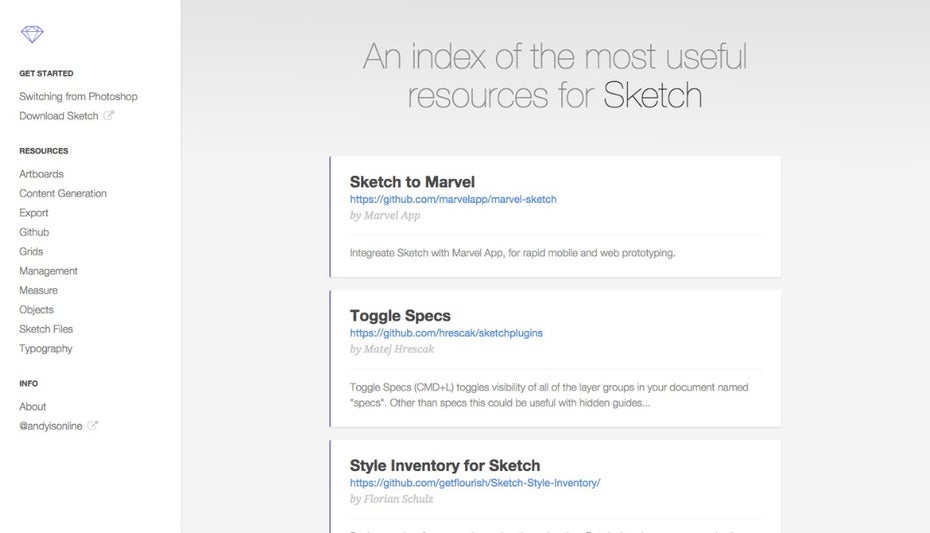Click external link icon beside Download Sketch
930x533 pixels.
tap(109, 116)
